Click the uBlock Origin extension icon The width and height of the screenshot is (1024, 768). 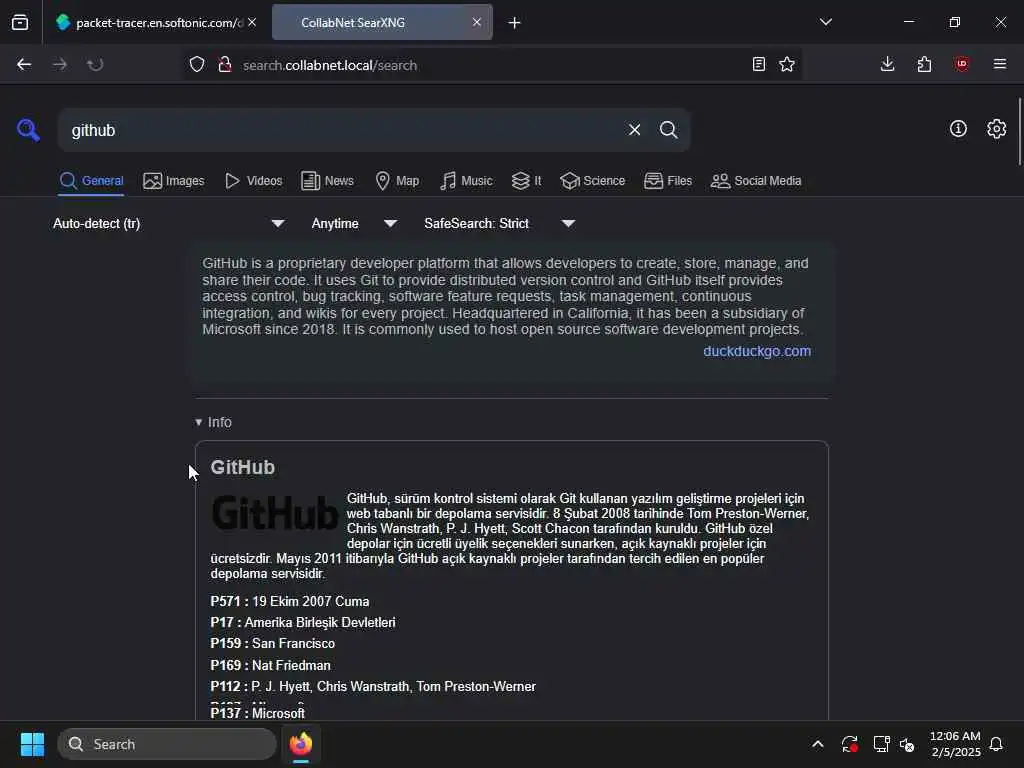pos(961,64)
